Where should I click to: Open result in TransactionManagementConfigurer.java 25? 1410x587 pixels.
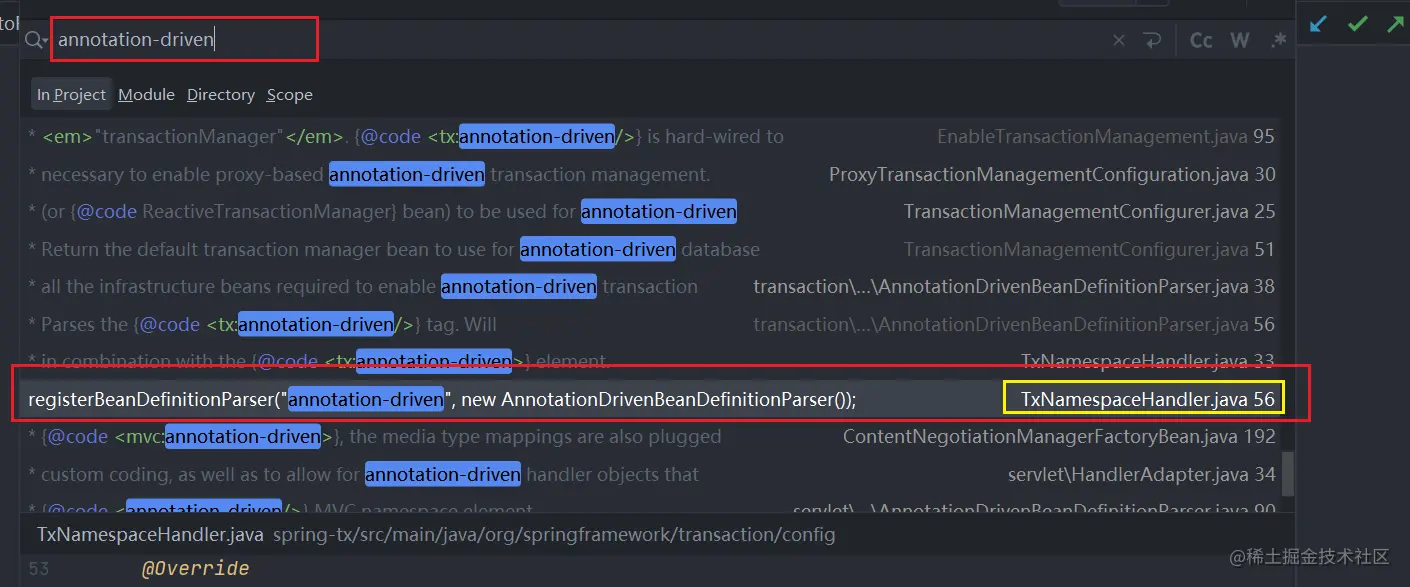[x=651, y=211]
